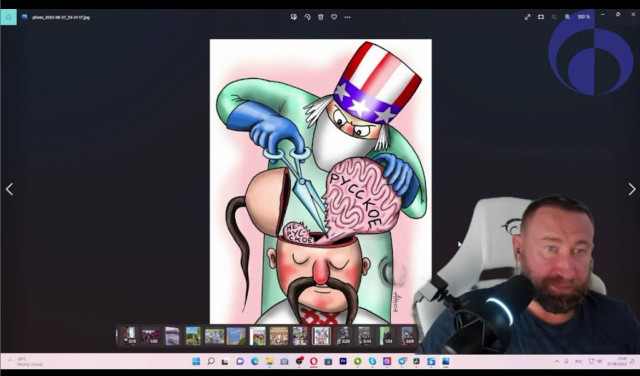Go to the previous photo with the left arrow
This screenshot has height=376, width=640.
tap(9, 189)
